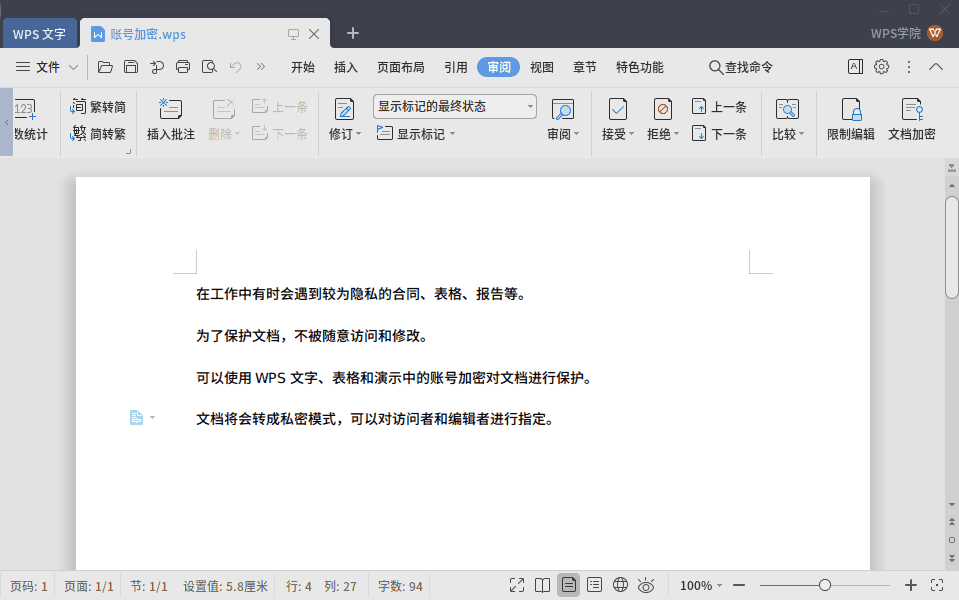Open the 页面布局 ribbon tab
Image resolution: width=959 pixels, height=600 pixels.
tap(400, 67)
